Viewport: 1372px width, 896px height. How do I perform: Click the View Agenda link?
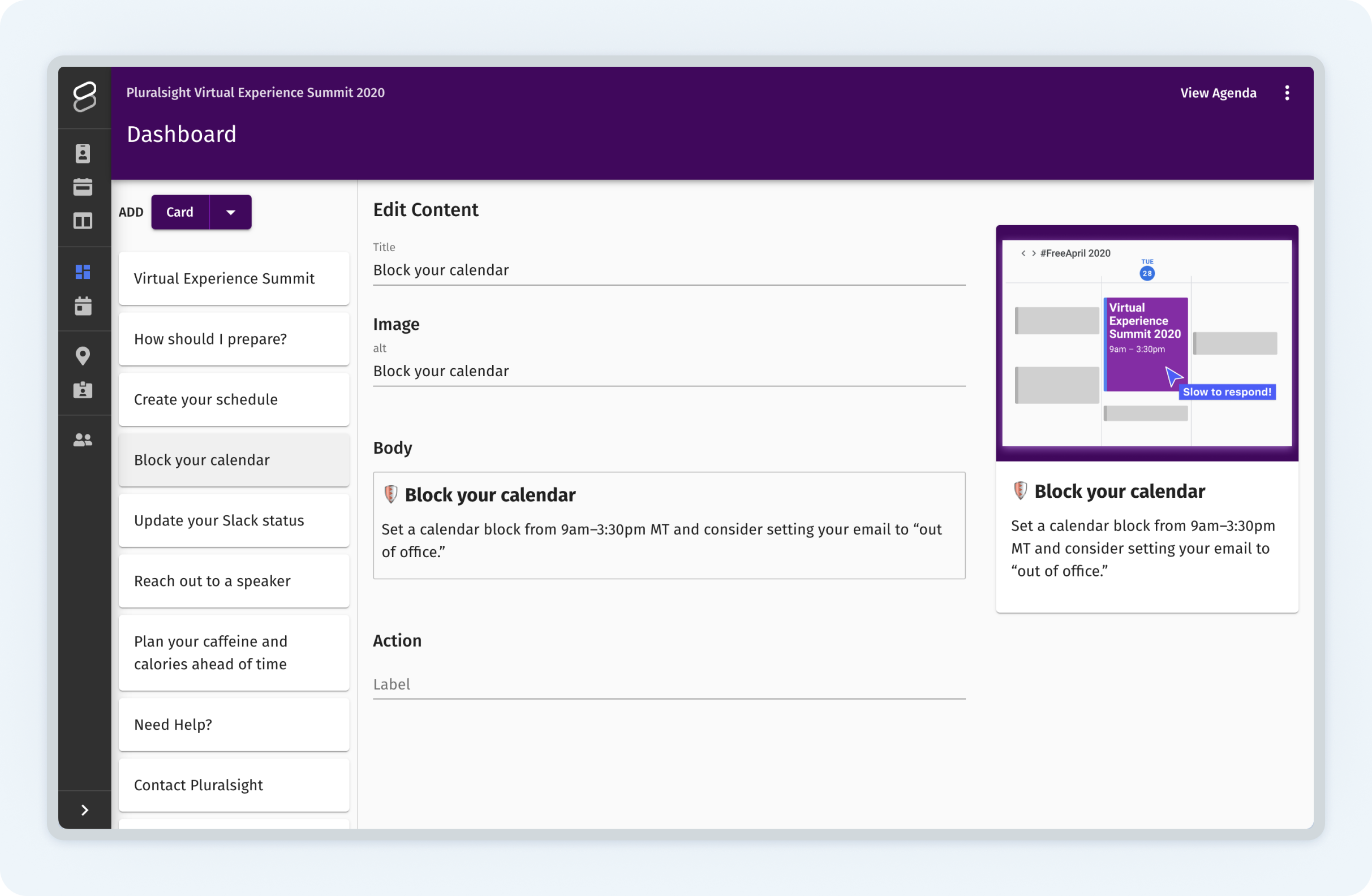click(1218, 93)
